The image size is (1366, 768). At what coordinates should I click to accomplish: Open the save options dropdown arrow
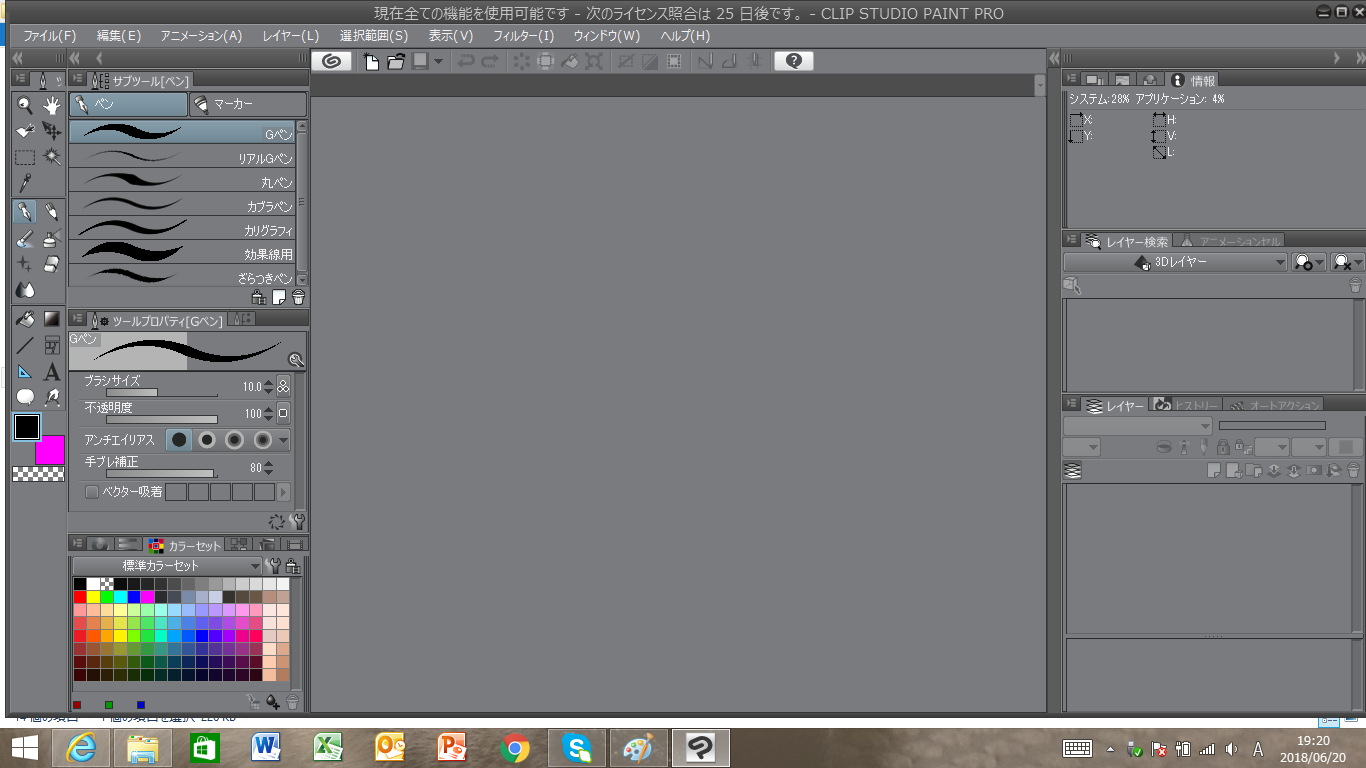[438, 61]
